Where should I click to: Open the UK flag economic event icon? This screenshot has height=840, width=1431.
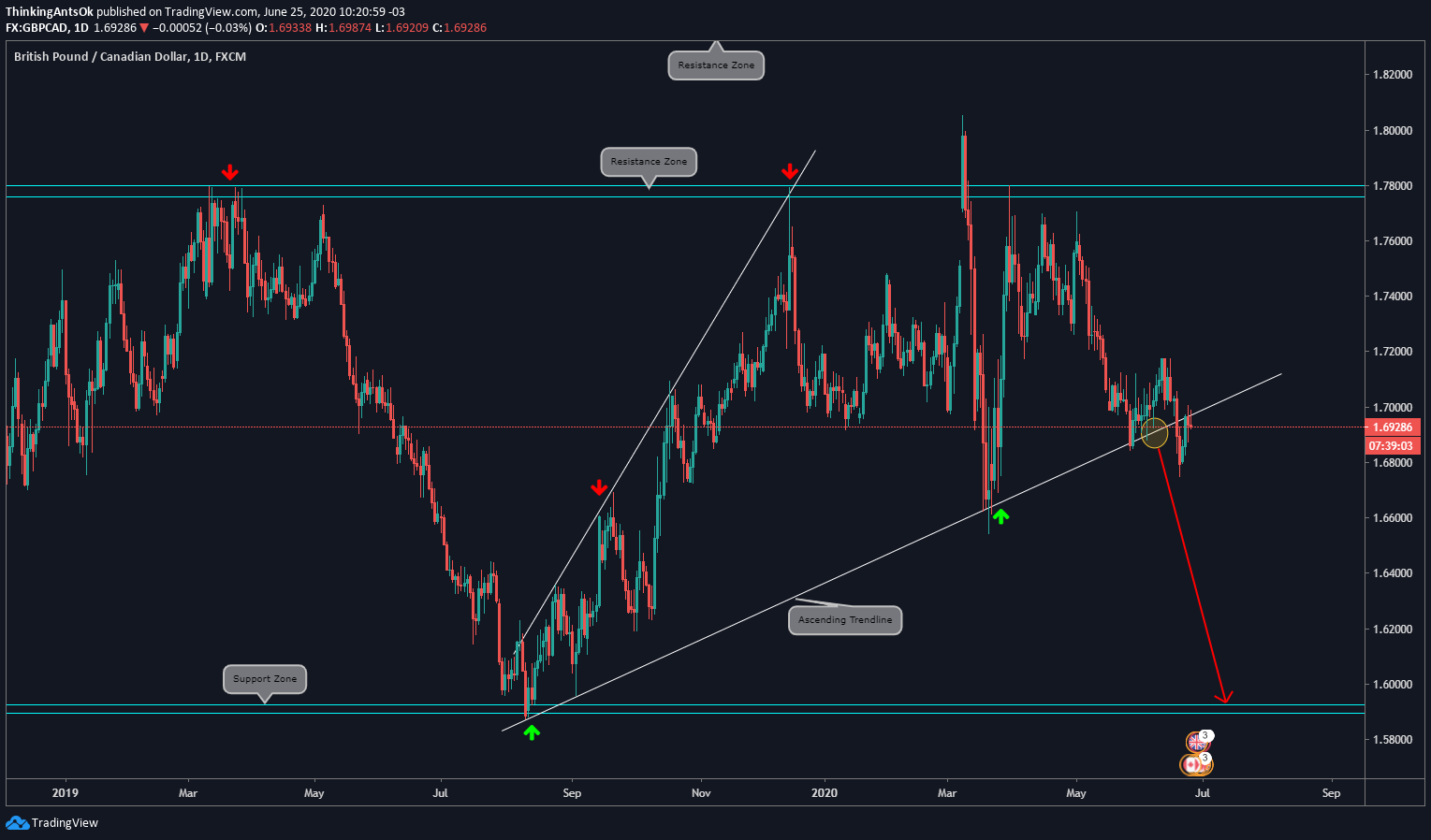tap(1197, 742)
